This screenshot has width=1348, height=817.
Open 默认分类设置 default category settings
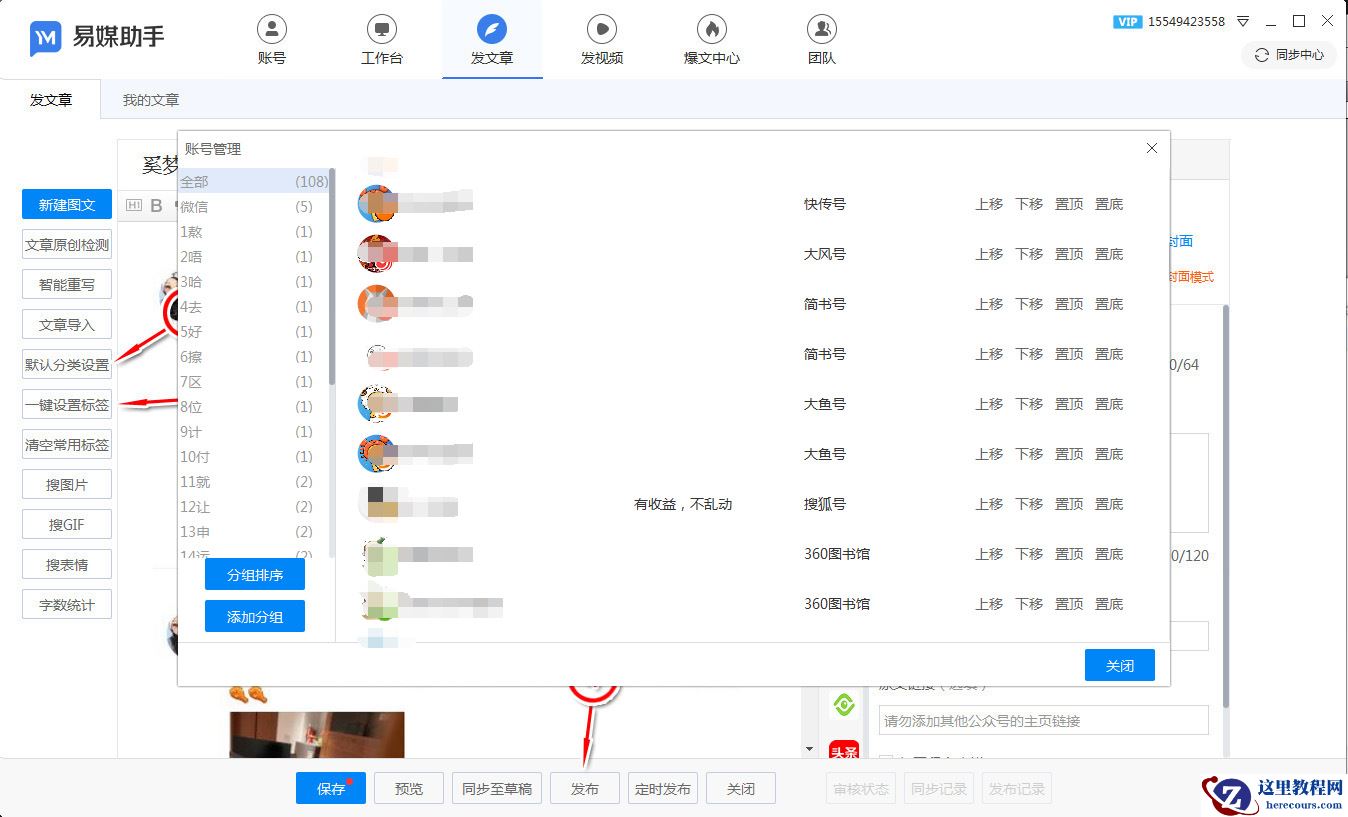(x=67, y=365)
